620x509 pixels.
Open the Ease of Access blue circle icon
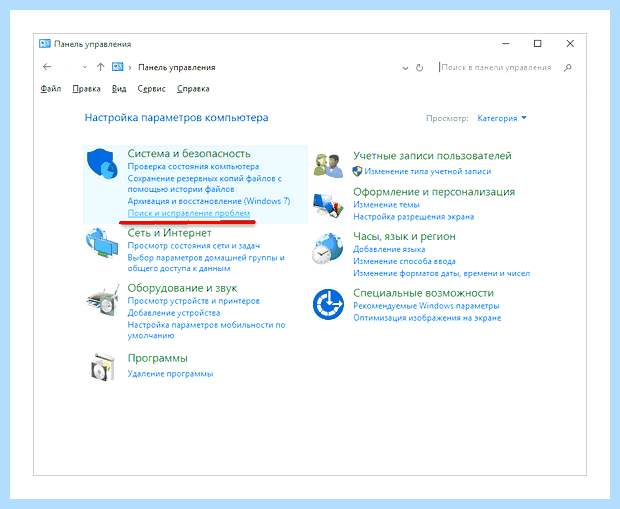[x=328, y=304]
